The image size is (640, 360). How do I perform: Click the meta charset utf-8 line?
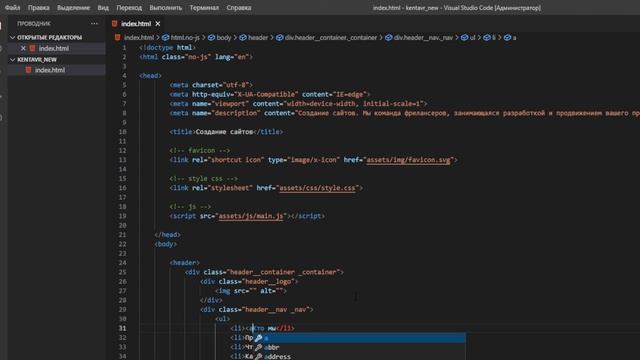pyautogui.click(x=211, y=85)
